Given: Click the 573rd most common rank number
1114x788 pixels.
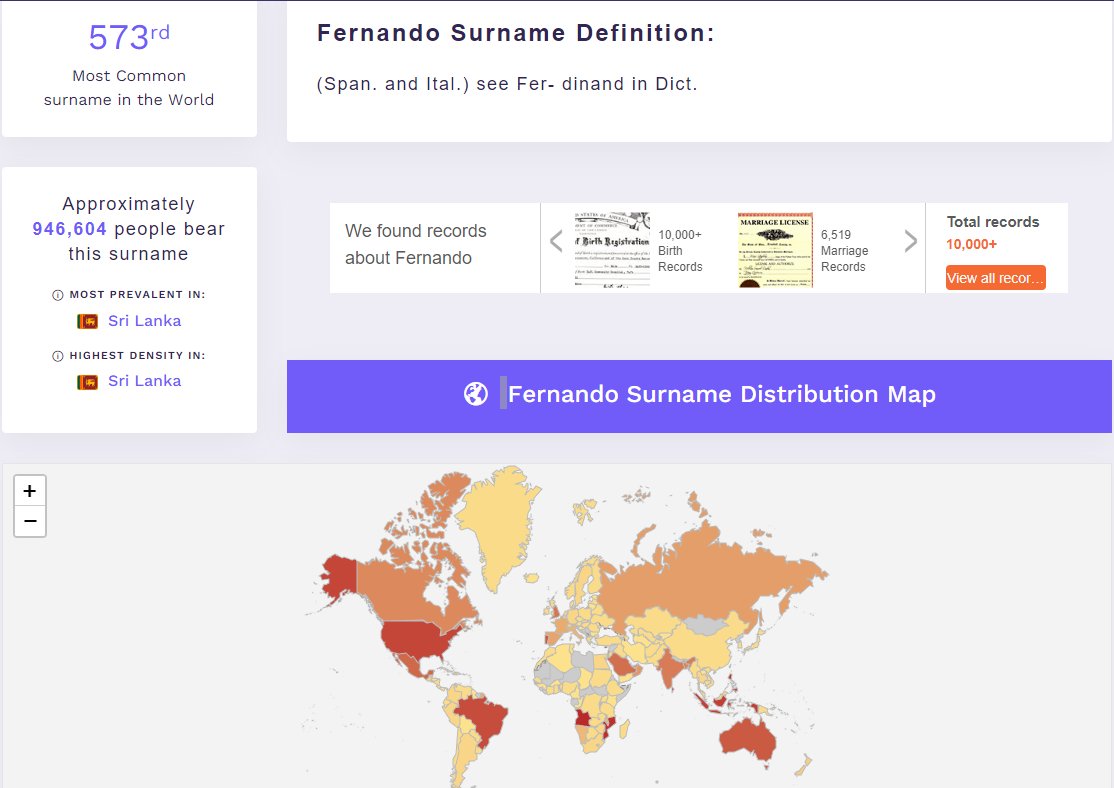Looking at the screenshot, I should pyautogui.click(x=129, y=37).
